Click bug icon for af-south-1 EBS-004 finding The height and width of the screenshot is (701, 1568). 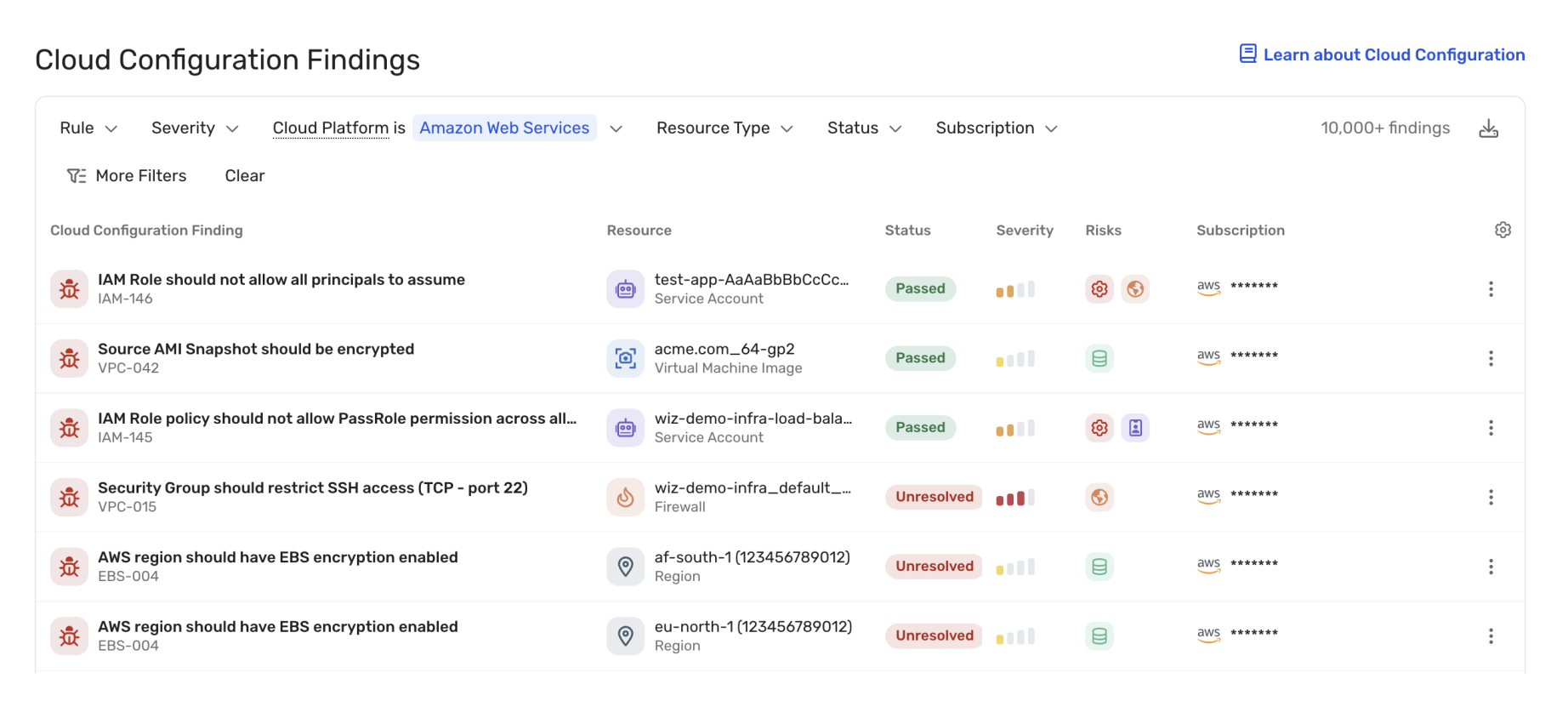pyautogui.click(x=69, y=567)
